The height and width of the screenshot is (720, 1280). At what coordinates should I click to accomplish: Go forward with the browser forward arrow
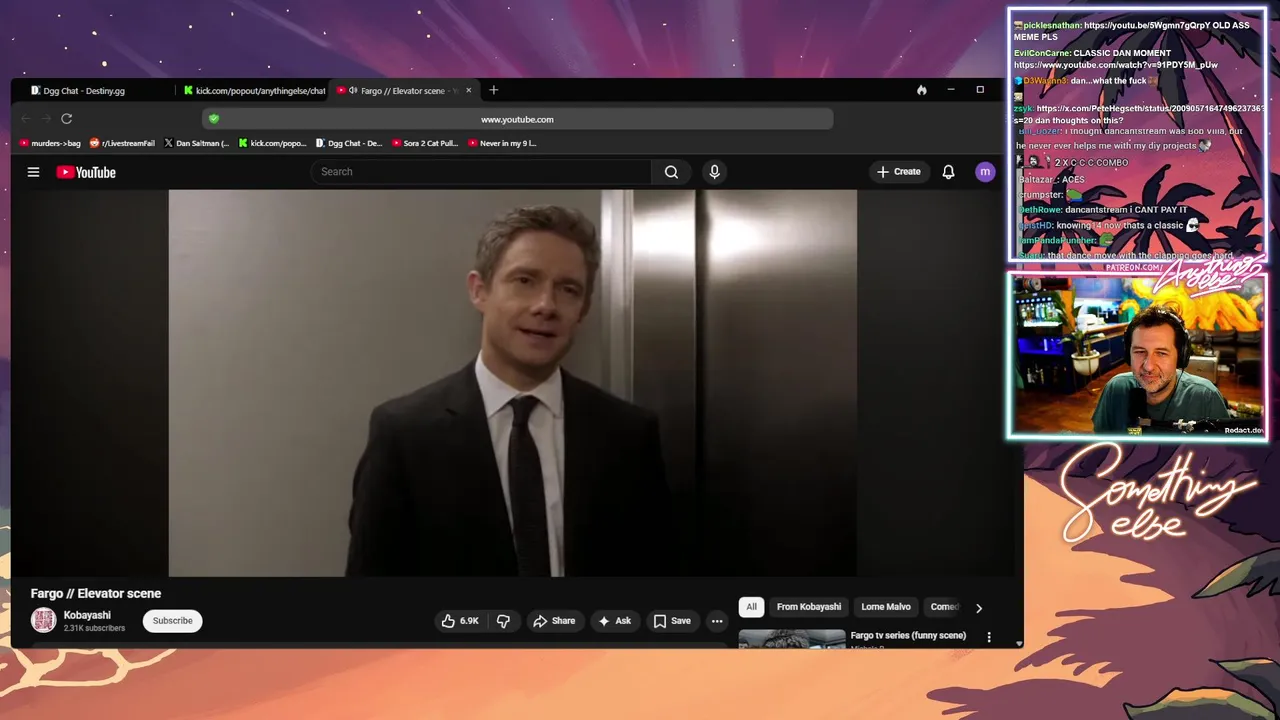click(x=46, y=118)
